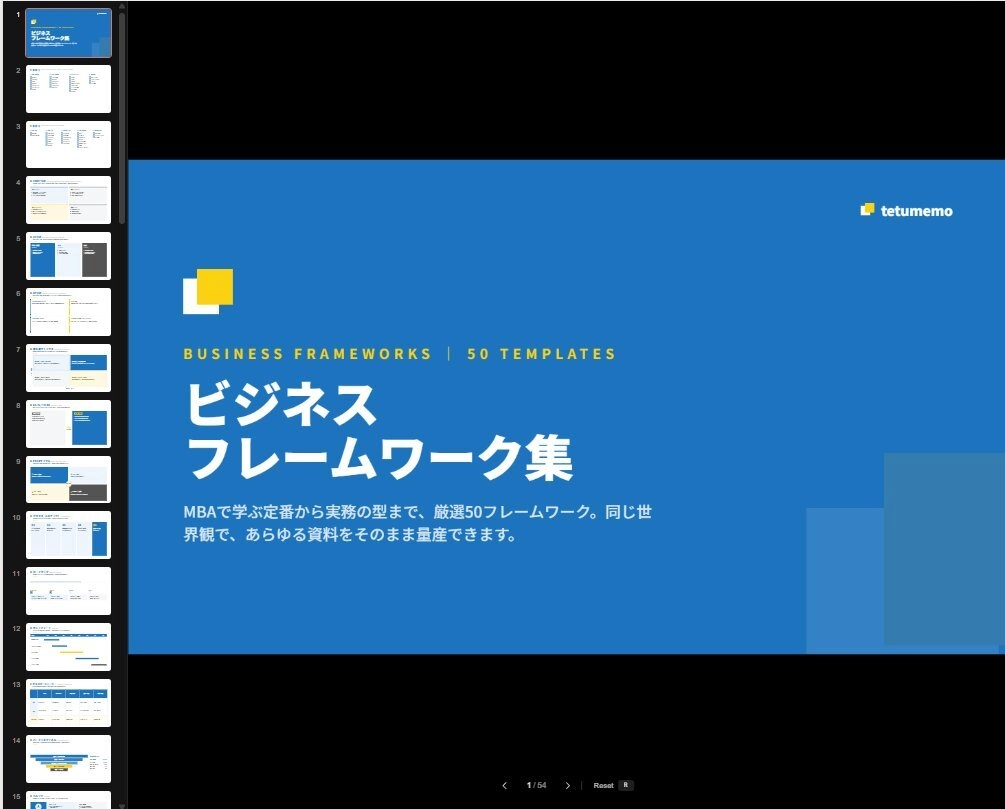Click the ビジネスフレームワーク集 title

pos(378,431)
